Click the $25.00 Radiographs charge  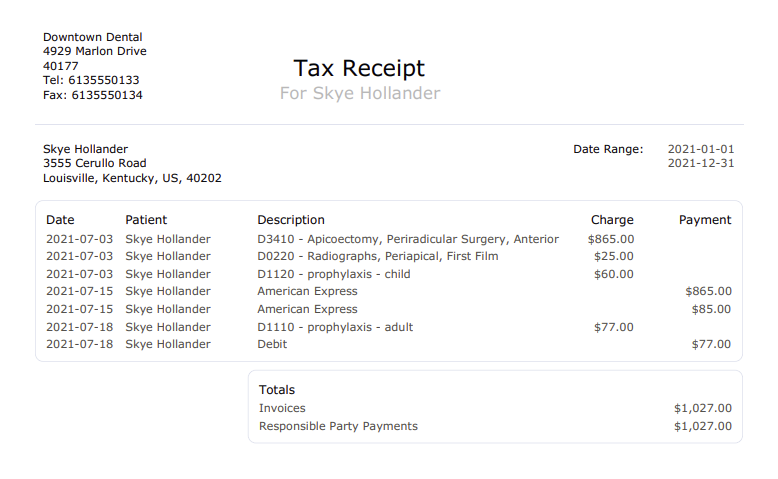click(x=613, y=256)
